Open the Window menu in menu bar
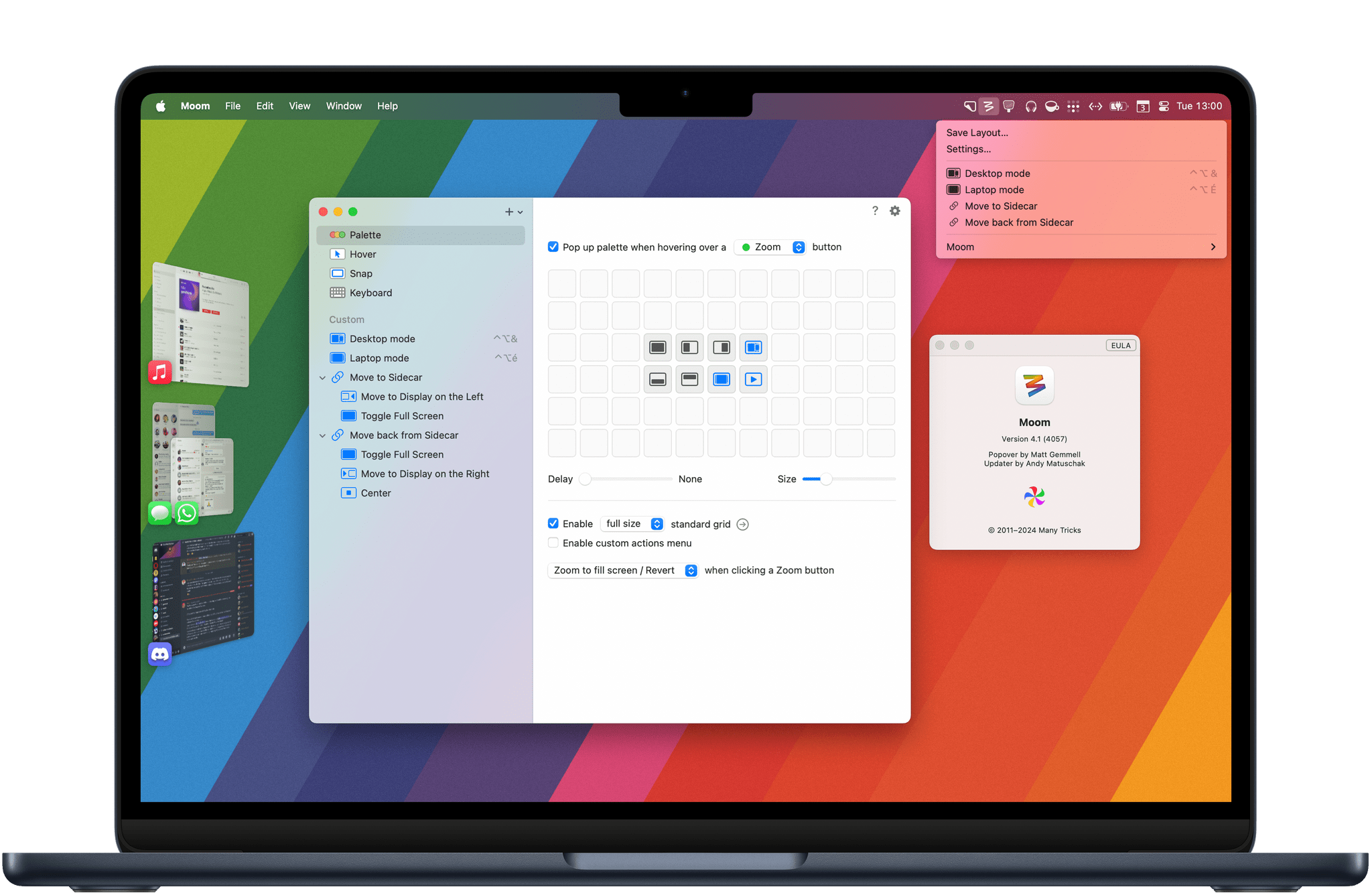The image size is (1372, 895). coord(344,106)
